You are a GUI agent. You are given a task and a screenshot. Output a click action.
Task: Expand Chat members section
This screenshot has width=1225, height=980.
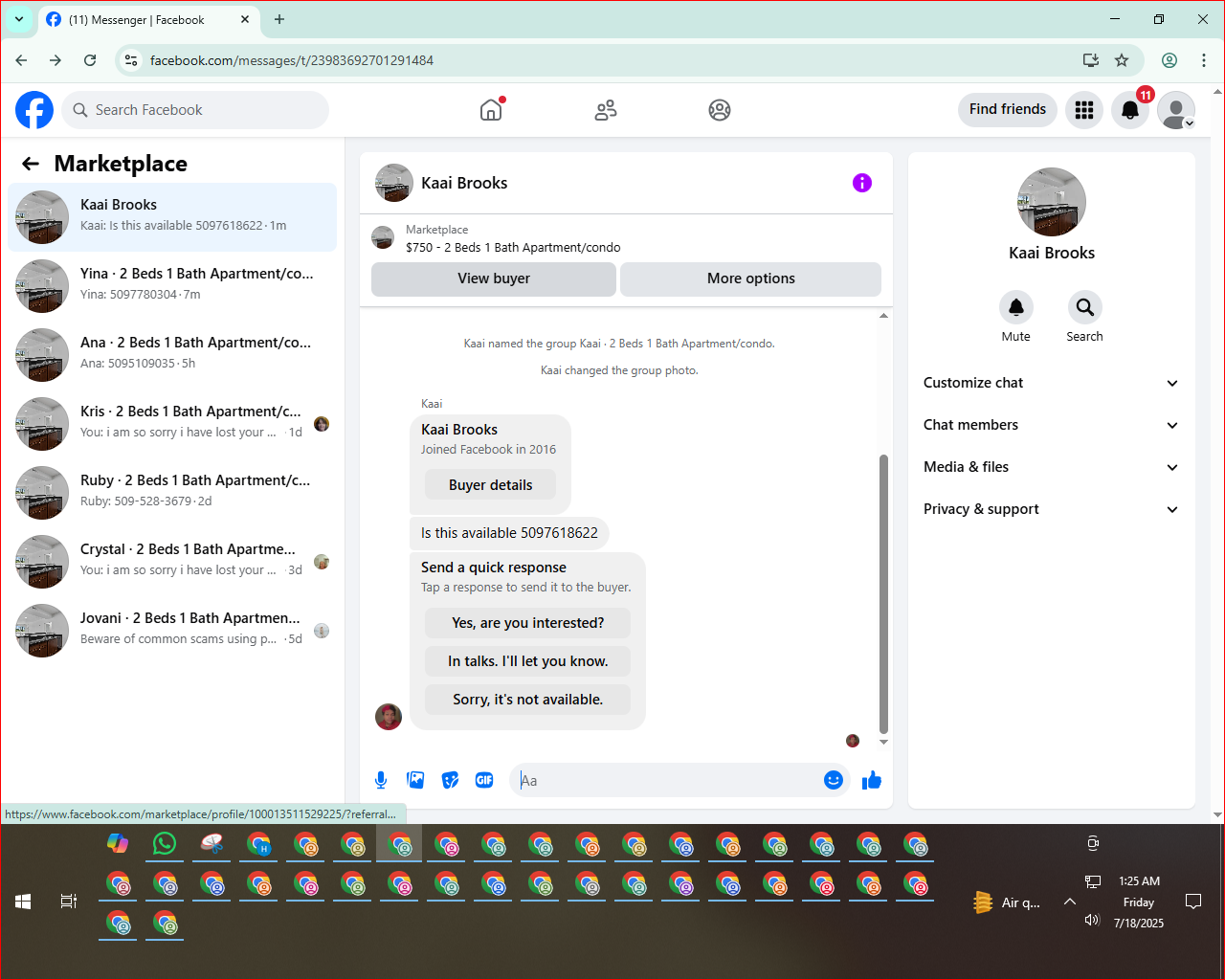pyautogui.click(x=1051, y=425)
